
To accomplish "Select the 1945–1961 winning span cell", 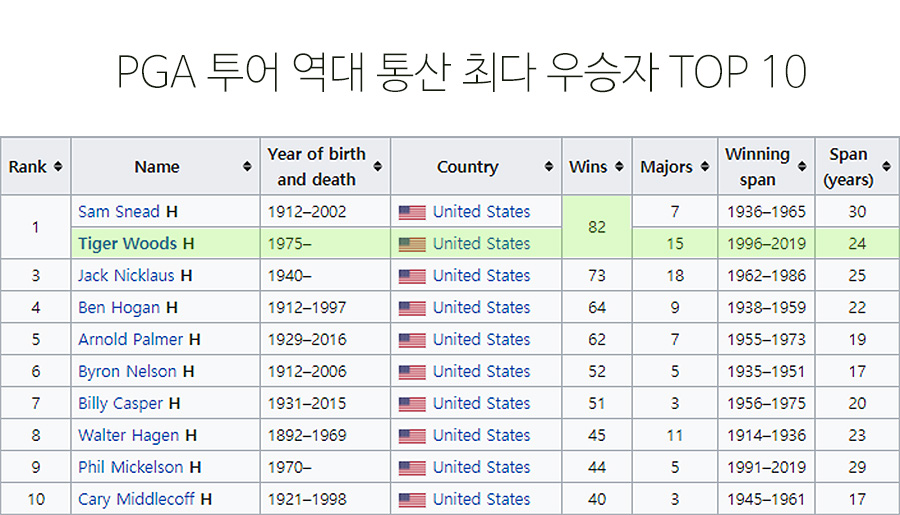I will tap(766, 499).
